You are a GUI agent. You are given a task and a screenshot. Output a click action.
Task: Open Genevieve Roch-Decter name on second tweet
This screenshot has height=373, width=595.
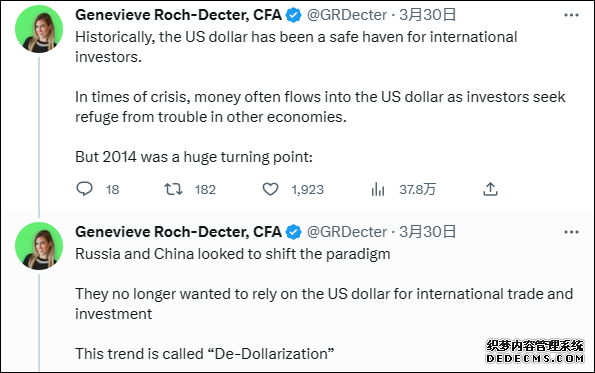coord(178,232)
